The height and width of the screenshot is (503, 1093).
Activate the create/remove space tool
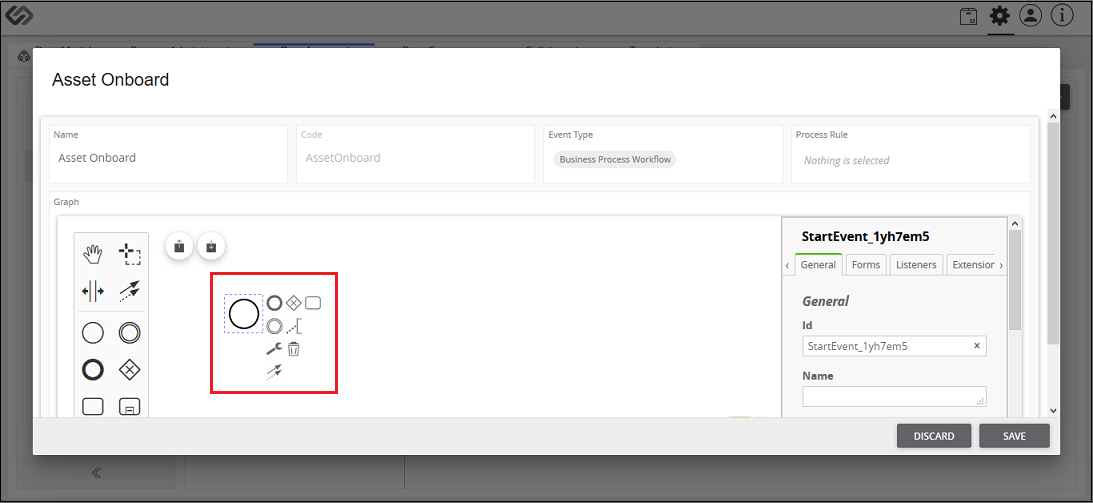tap(93, 291)
